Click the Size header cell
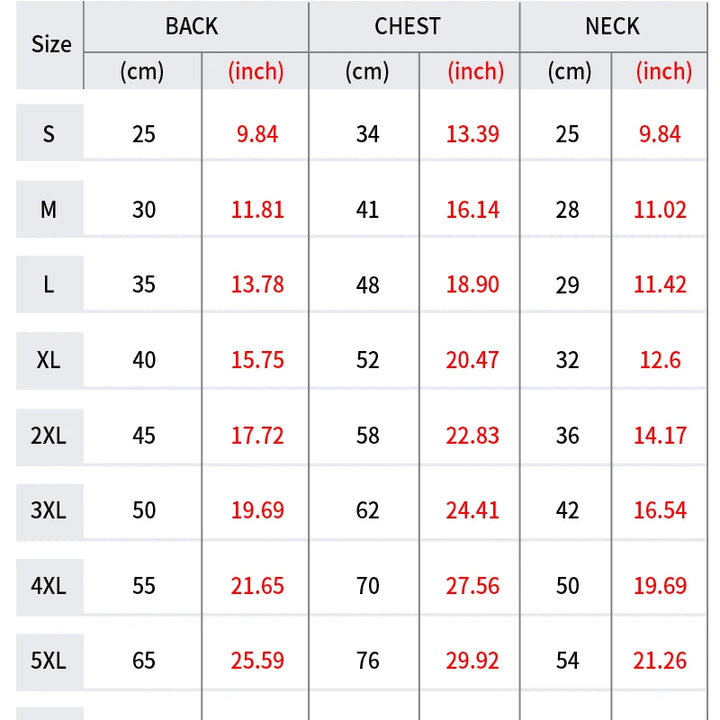 point(51,44)
